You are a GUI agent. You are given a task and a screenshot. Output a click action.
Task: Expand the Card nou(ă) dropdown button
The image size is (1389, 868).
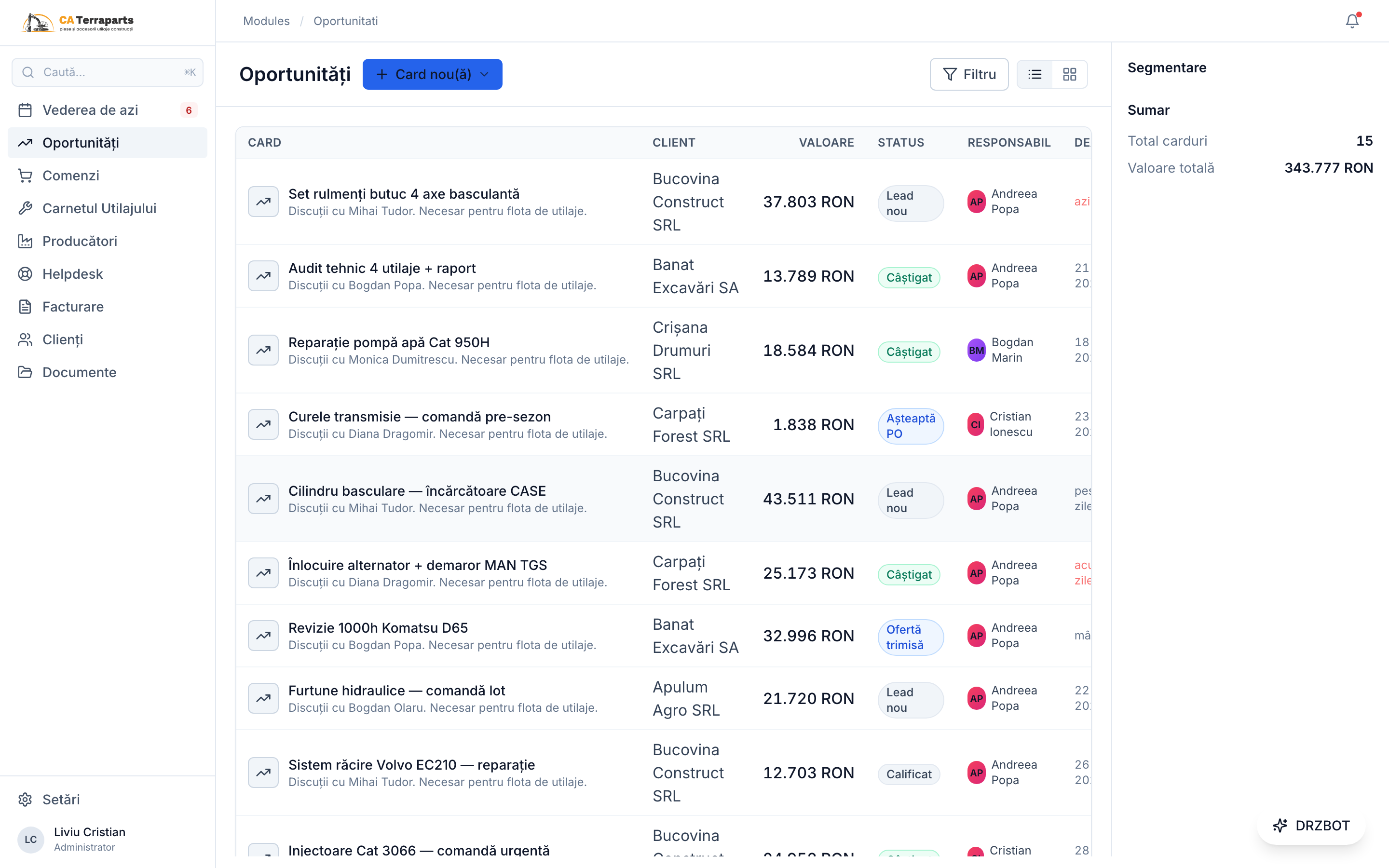tap(432, 74)
